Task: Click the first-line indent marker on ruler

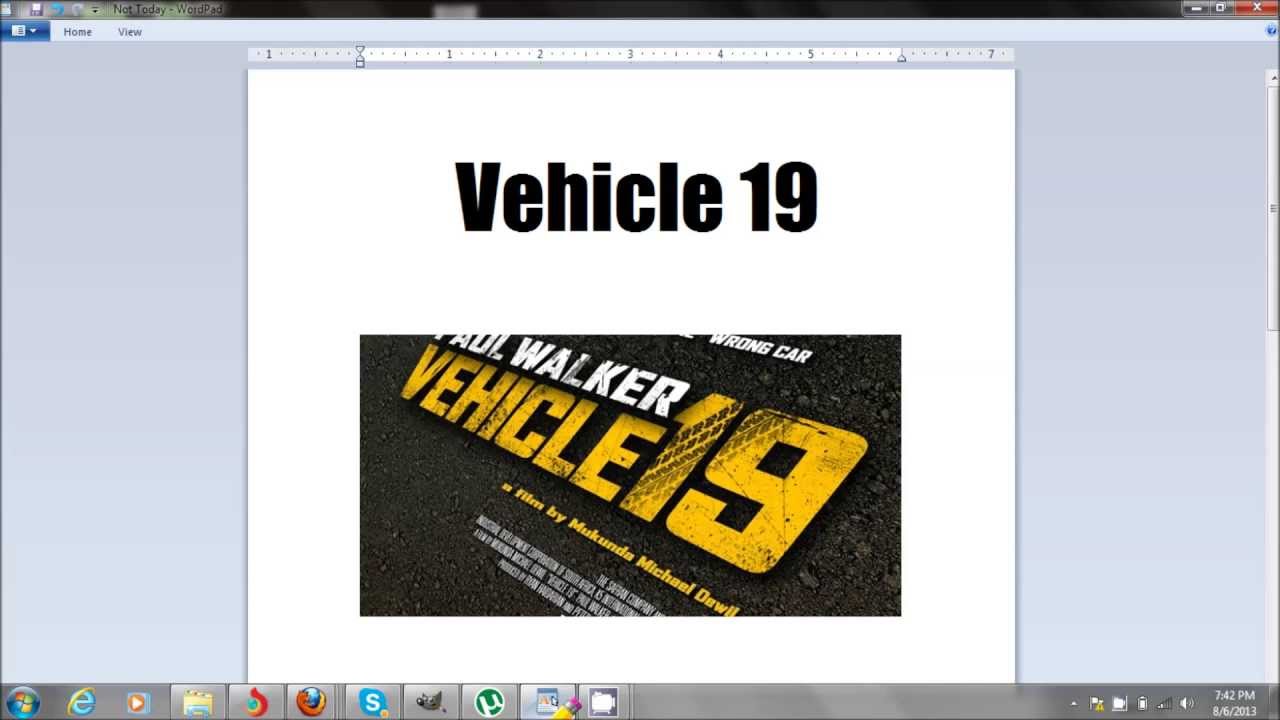Action: [x=360, y=50]
